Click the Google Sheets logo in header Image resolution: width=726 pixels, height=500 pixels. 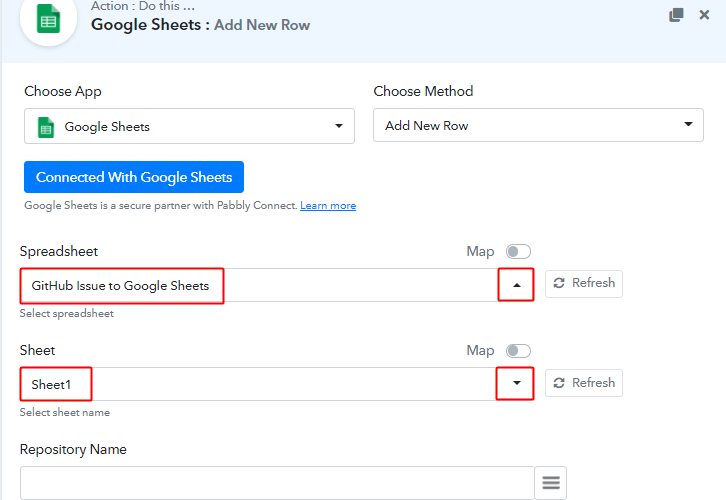click(48, 19)
